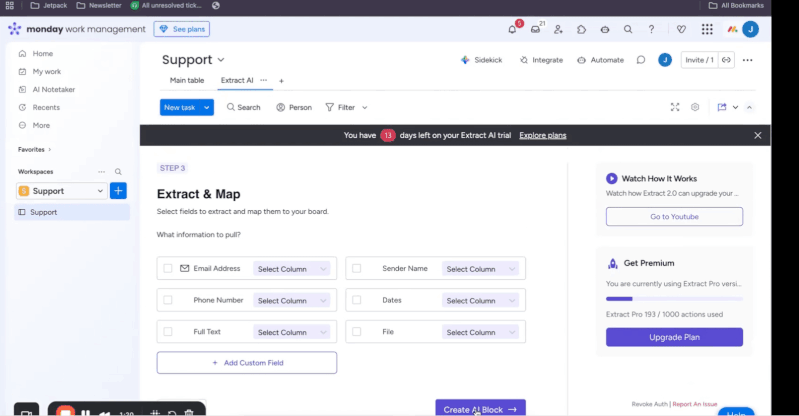The width and height of the screenshot is (799, 416).
Task: Open the view settings gear icon
Action: click(x=695, y=107)
